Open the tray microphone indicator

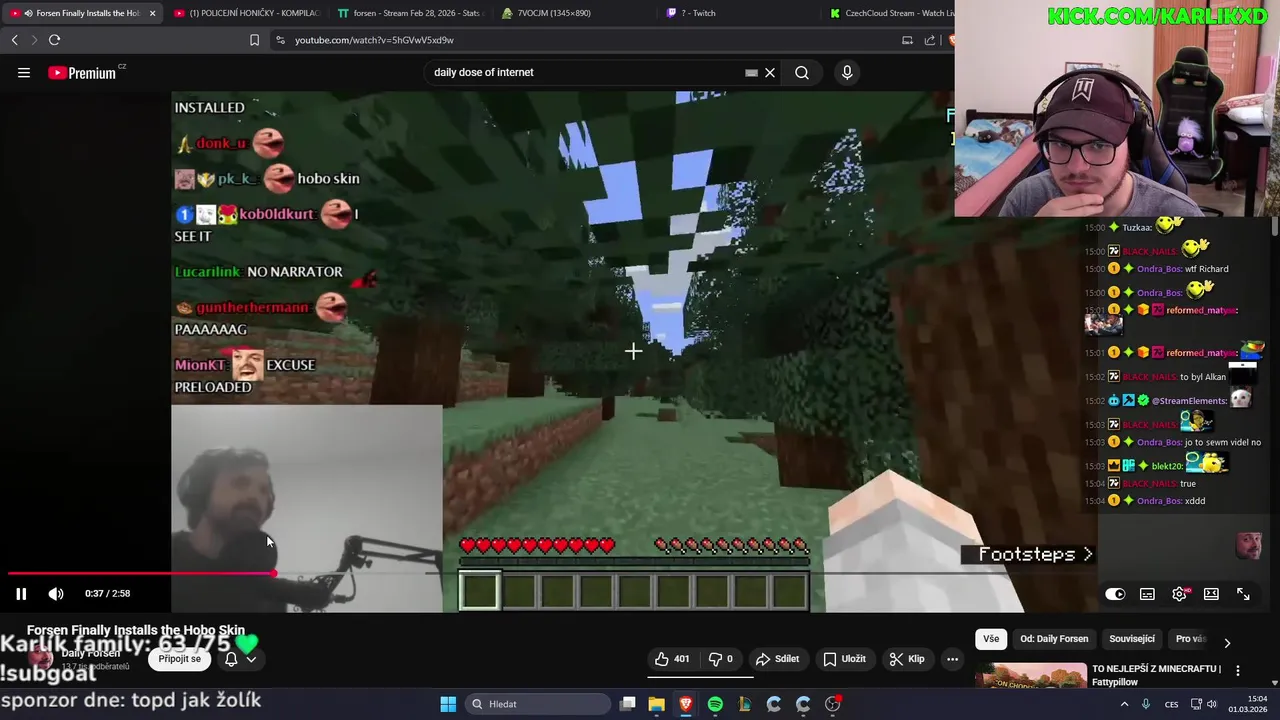1146,704
